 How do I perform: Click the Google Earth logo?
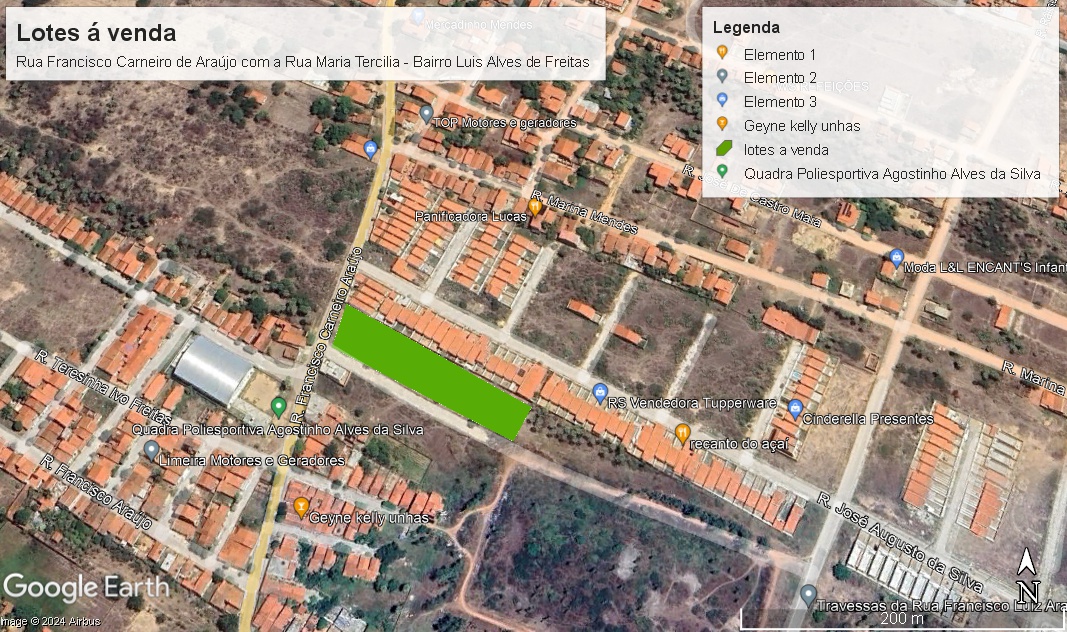86,587
